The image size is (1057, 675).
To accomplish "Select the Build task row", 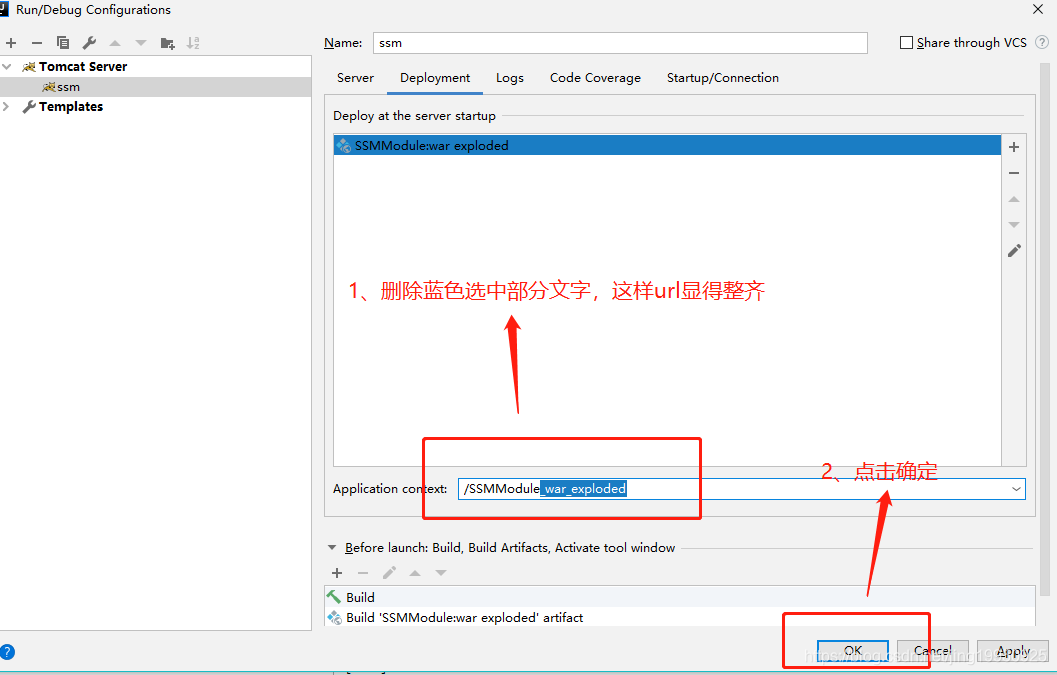I will pyautogui.click(x=680, y=597).
